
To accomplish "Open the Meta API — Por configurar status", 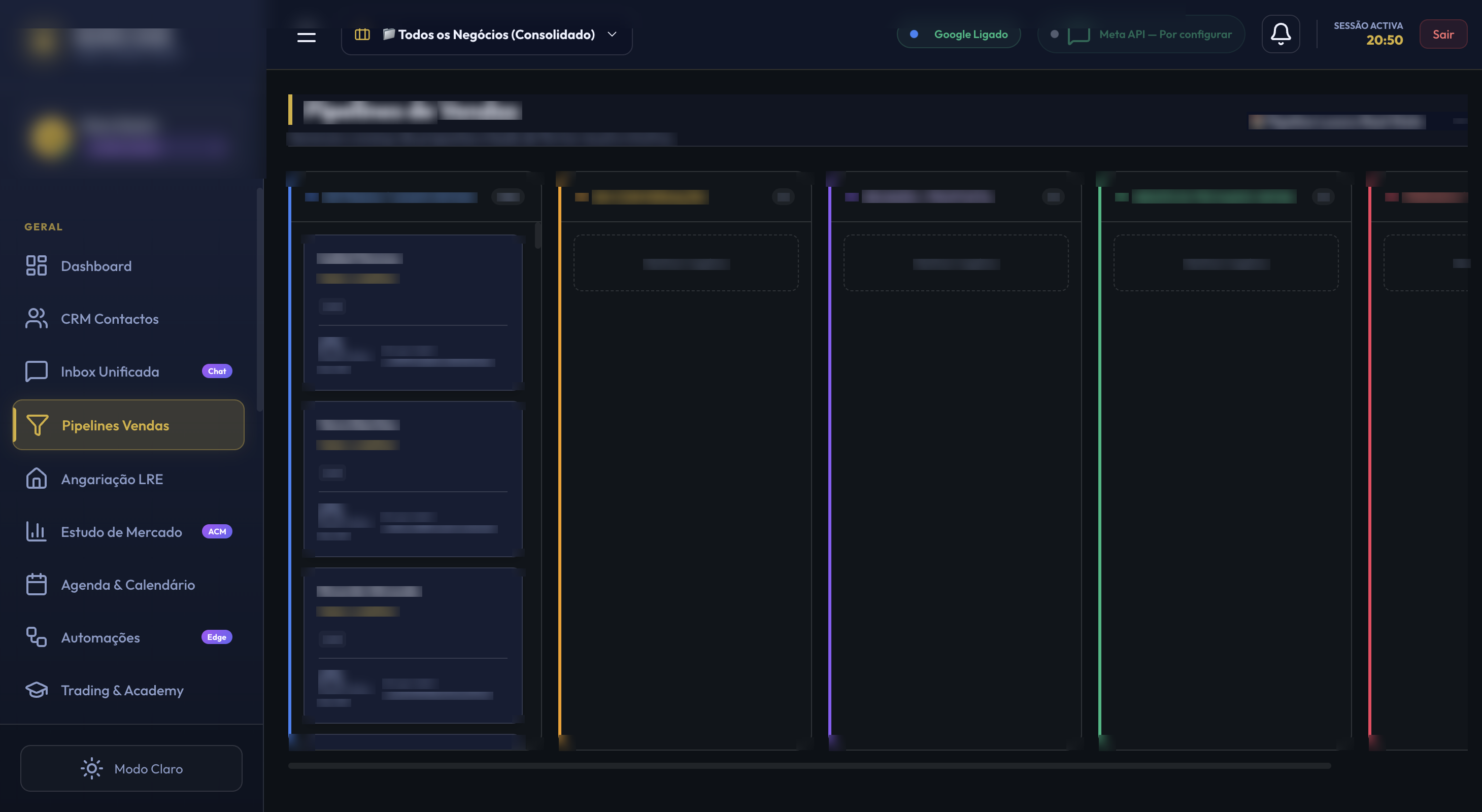I will 1141,35.
